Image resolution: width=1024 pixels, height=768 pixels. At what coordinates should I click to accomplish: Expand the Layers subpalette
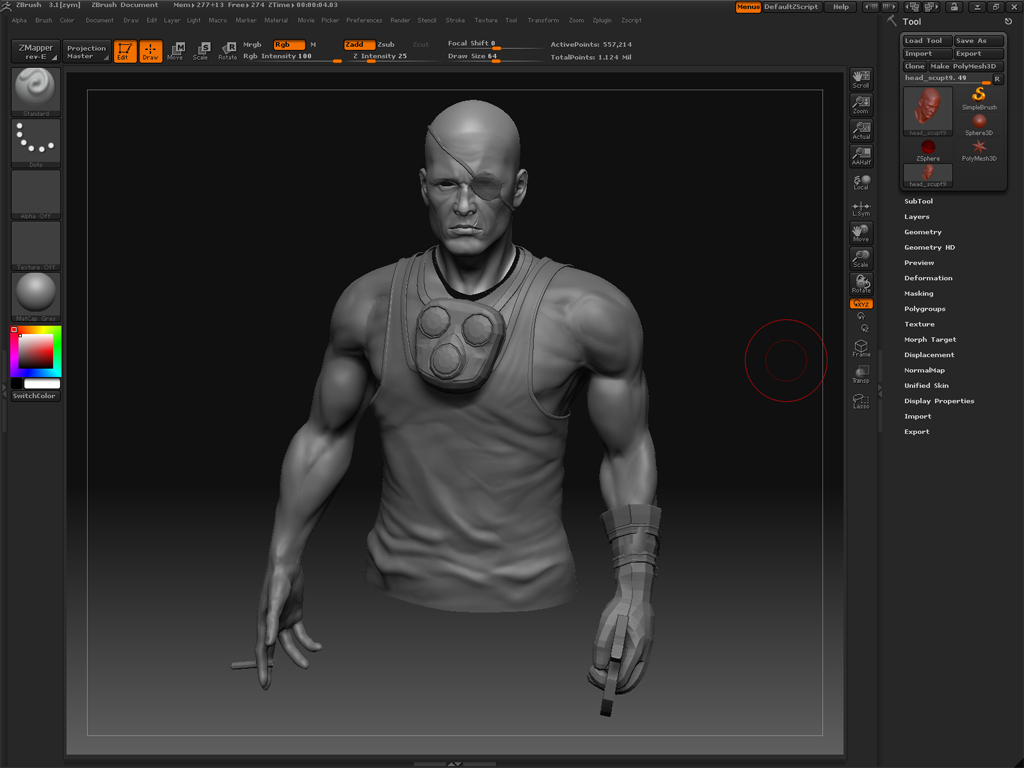[x=916, y=217]
